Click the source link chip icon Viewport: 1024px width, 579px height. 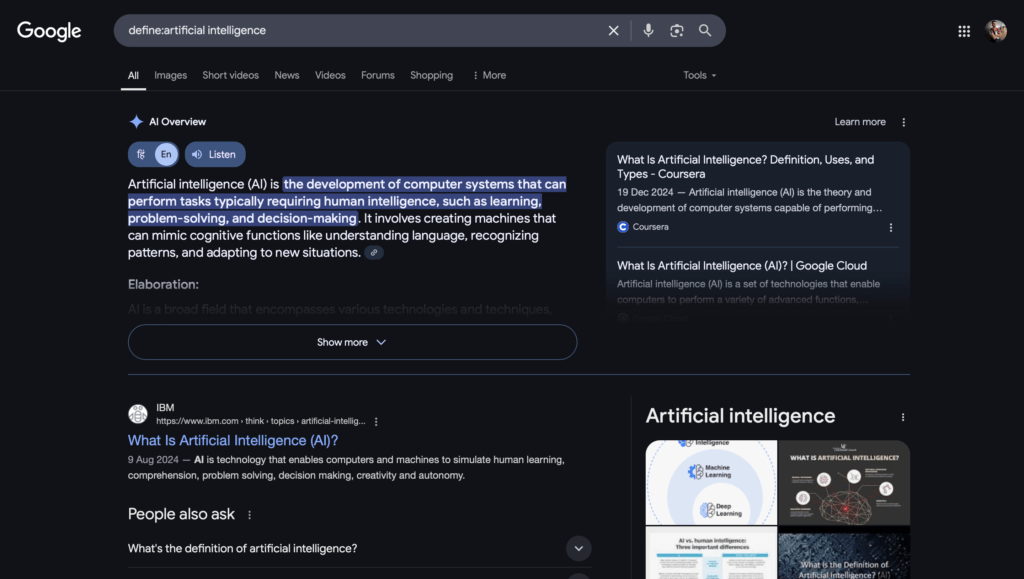pyautogui.click(x=374, y=253)
